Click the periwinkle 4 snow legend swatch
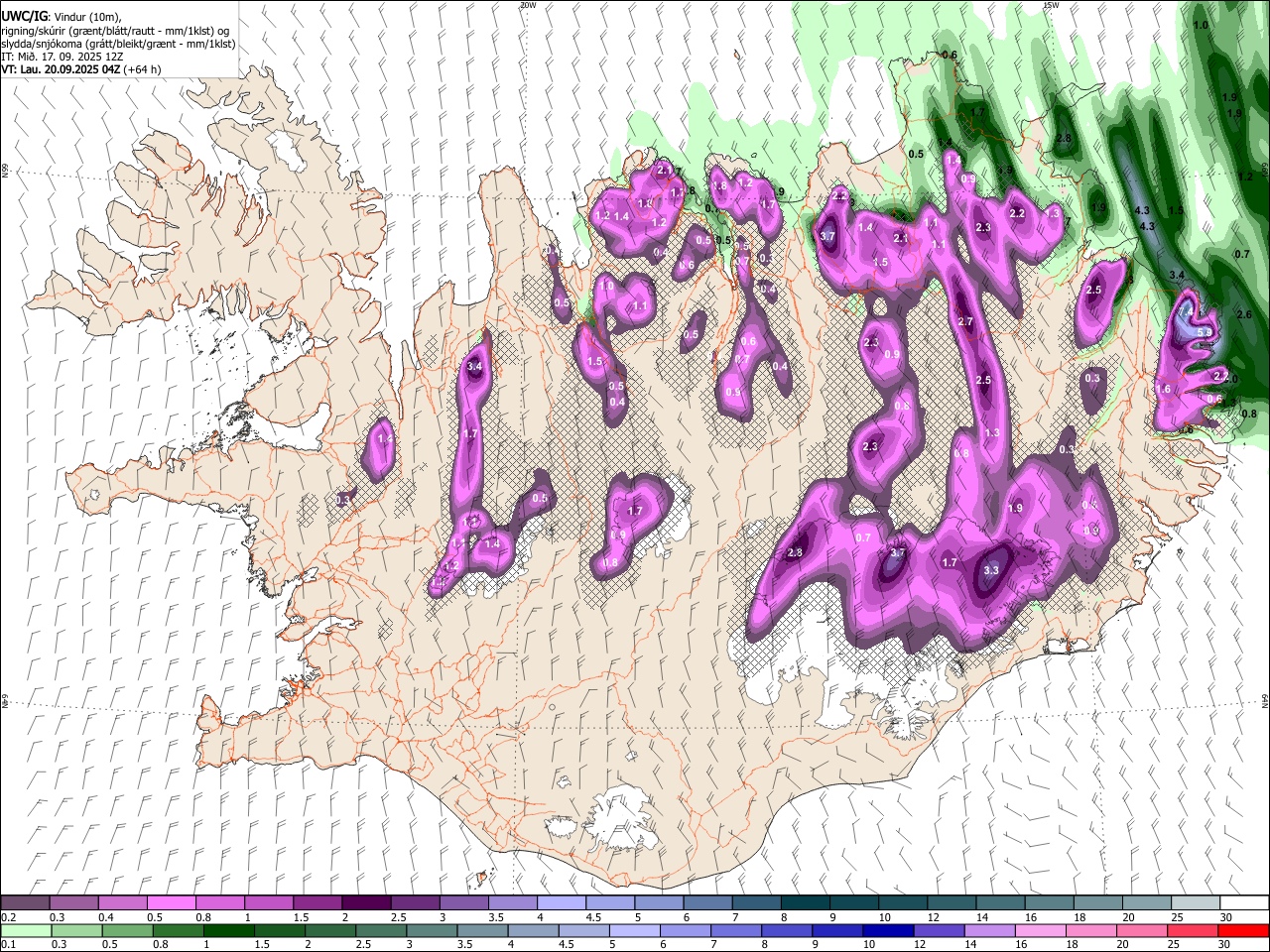This screenshot has width=1270, height=952. 560,903
